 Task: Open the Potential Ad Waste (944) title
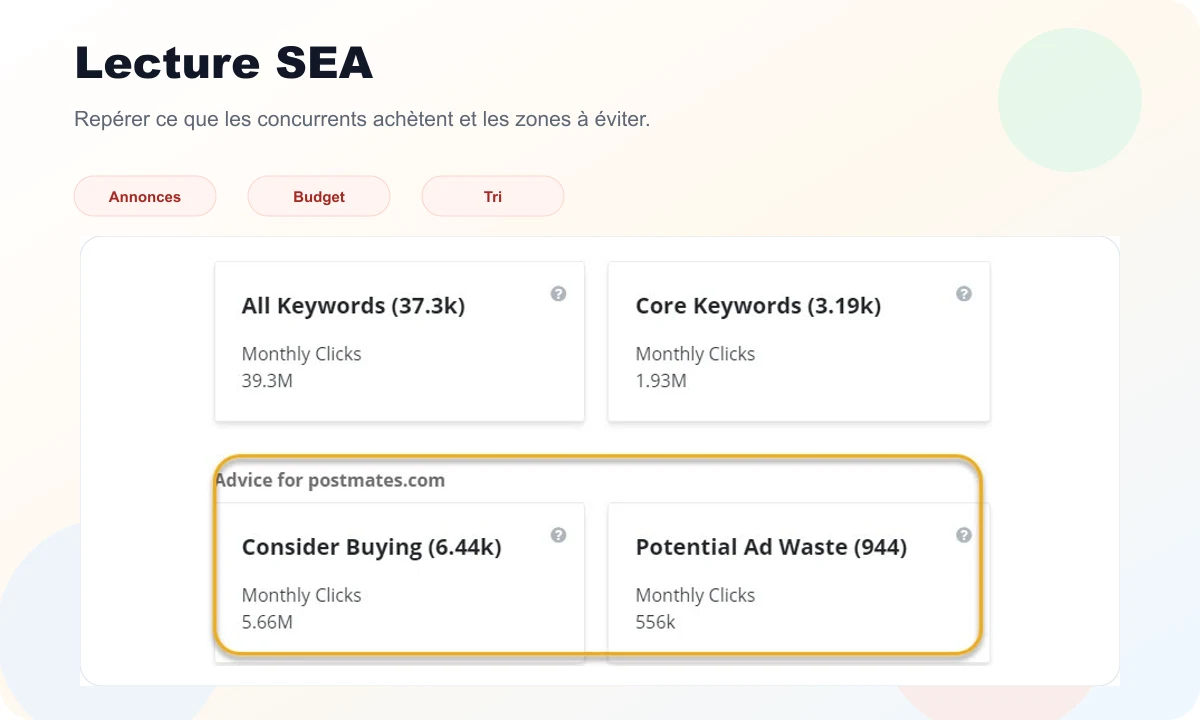(x=771, y=547)
